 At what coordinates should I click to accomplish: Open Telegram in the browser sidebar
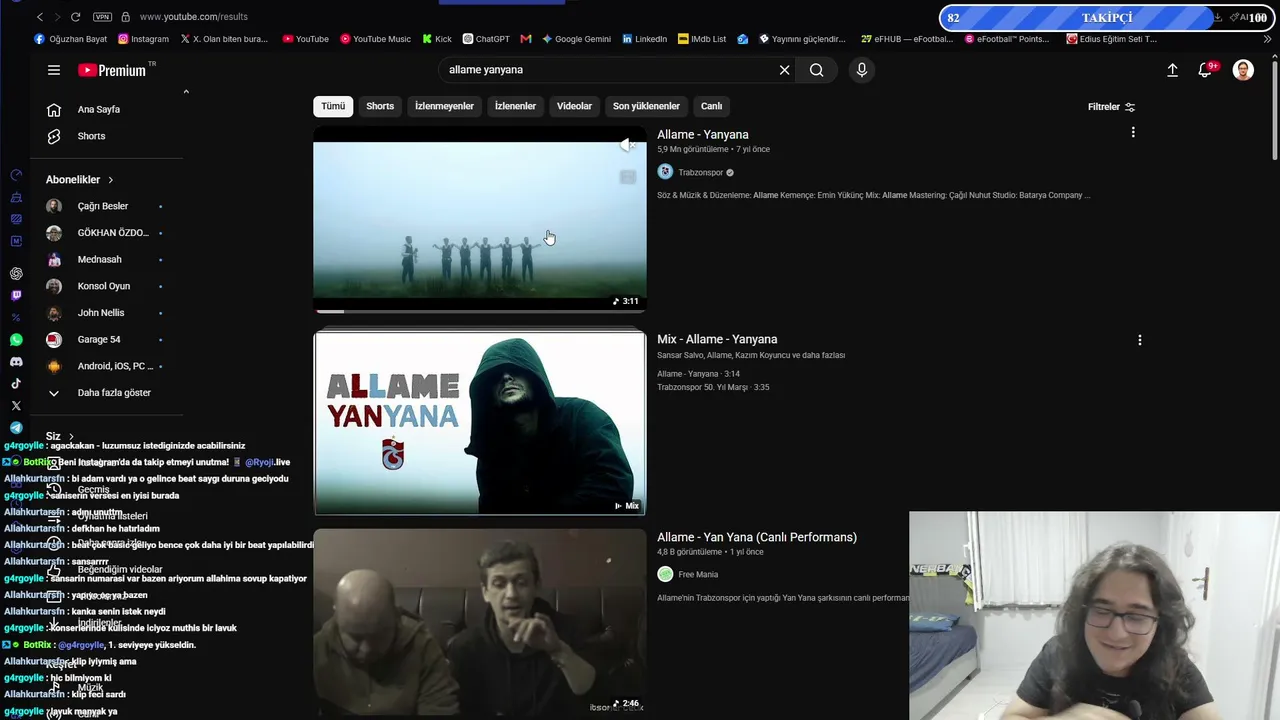pos(16,428)
